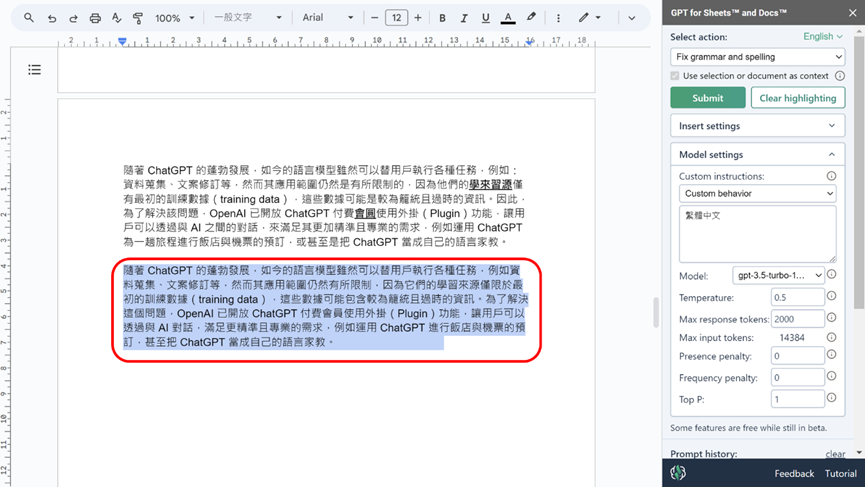This screenshot has height=487, width=865.
Task: Increase font size with plus button
Action: point(418,18)
